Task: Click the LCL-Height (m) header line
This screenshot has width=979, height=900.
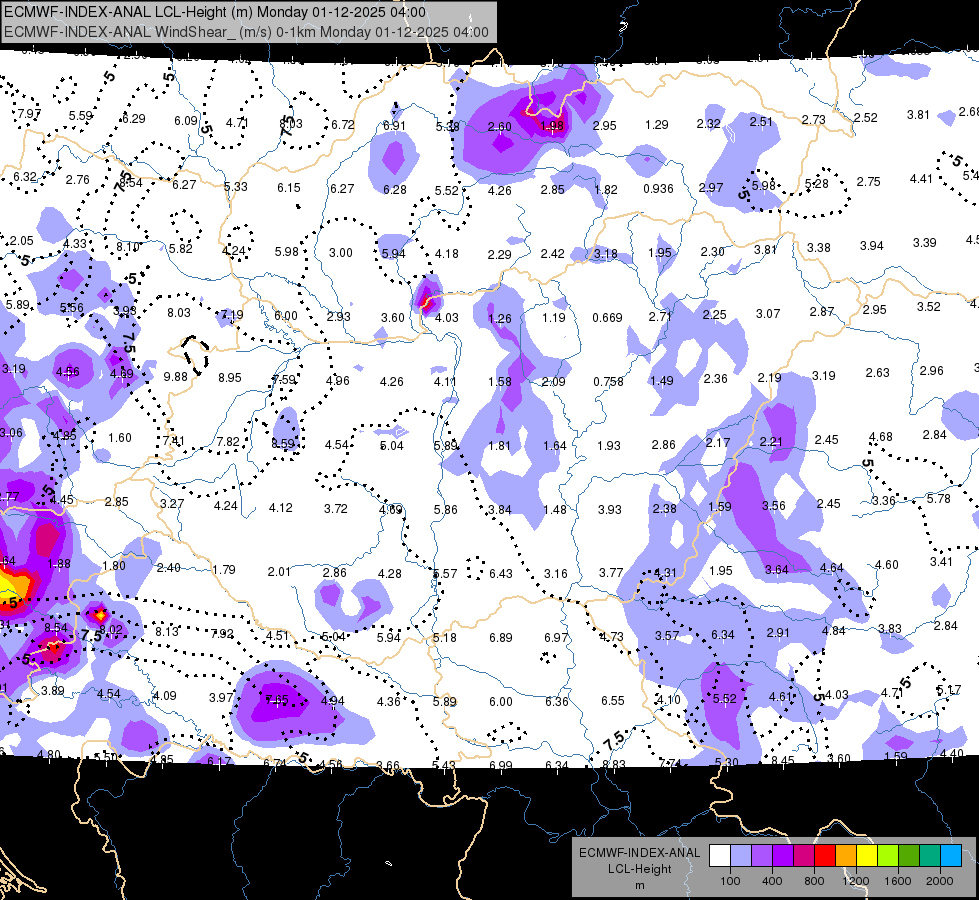Action: click(215, 12)
